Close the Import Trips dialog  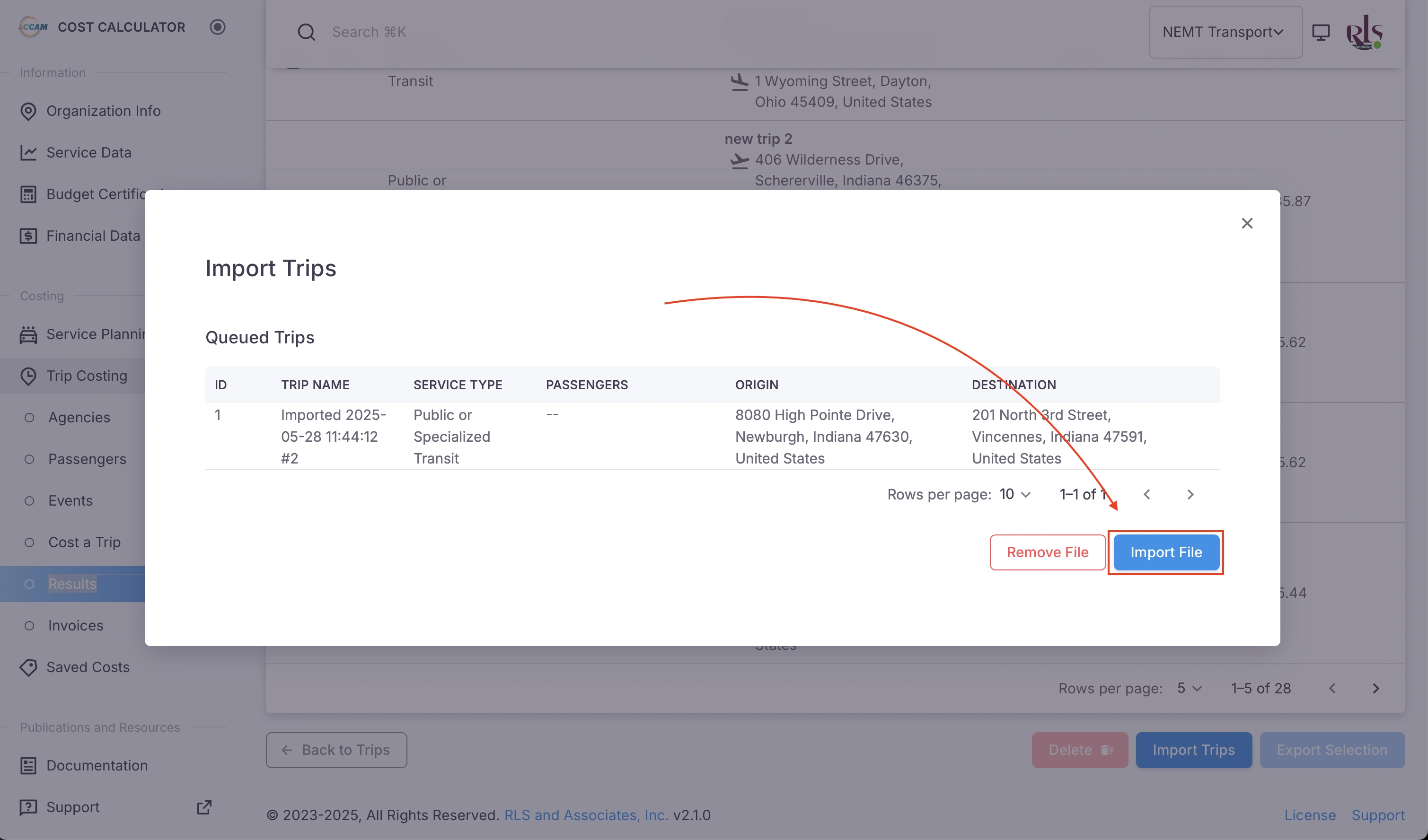[x=1247, y=223]
